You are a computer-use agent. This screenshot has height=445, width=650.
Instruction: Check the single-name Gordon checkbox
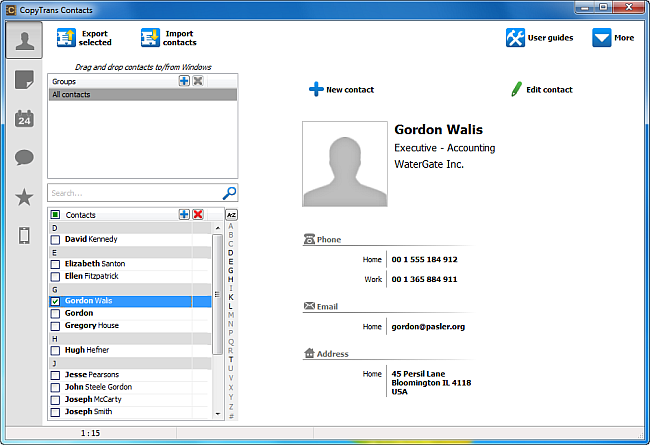click(x=55, y=314)
